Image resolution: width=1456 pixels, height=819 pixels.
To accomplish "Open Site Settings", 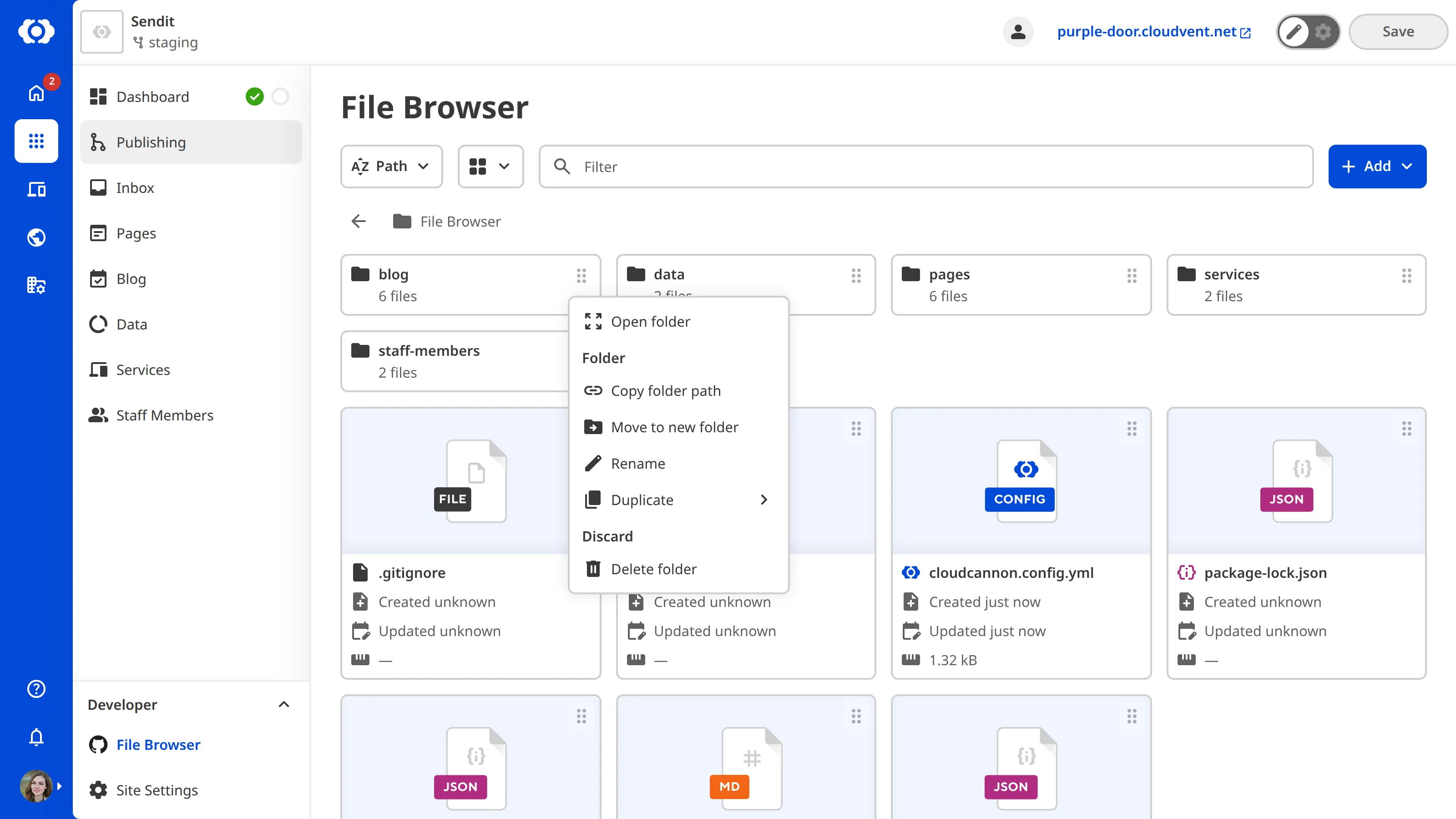I will [191, 790].
